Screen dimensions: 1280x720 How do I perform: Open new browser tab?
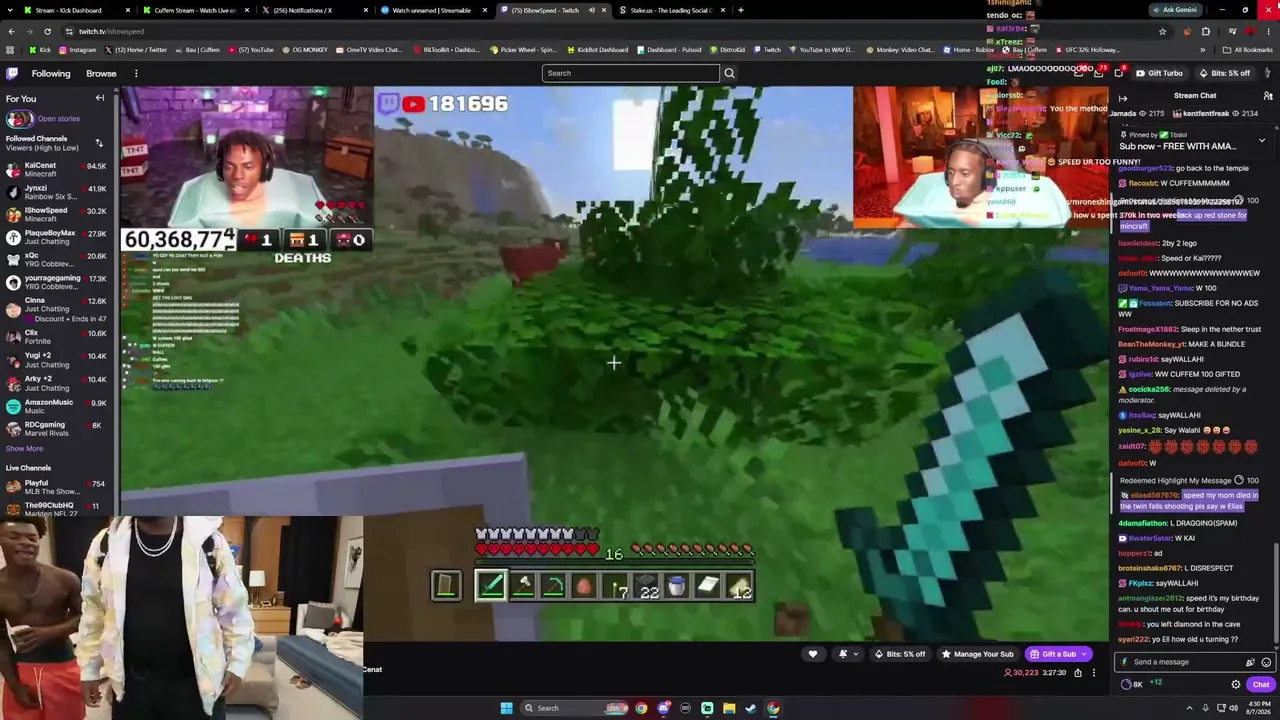(740, 10)
